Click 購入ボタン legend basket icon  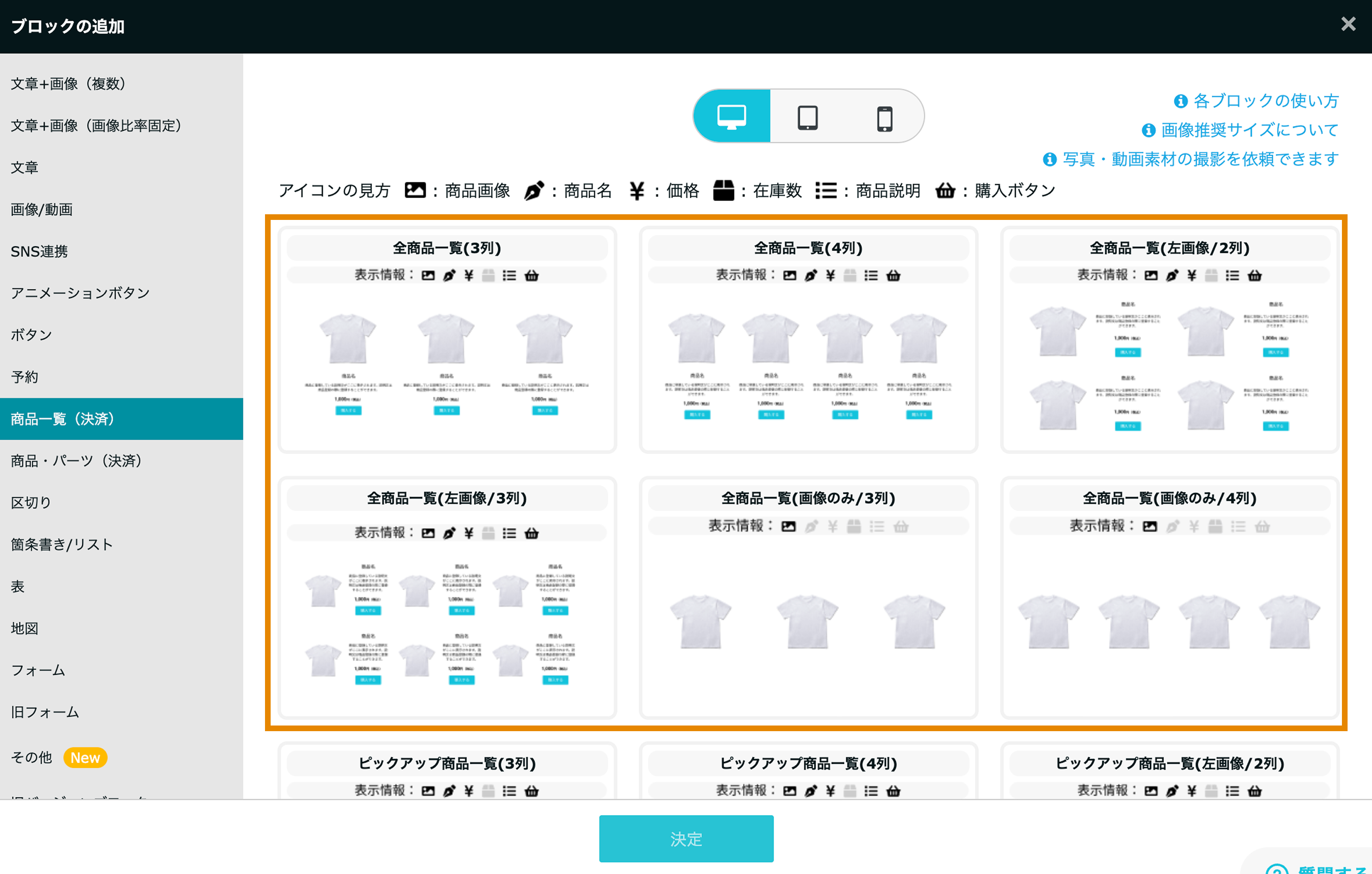945,190
